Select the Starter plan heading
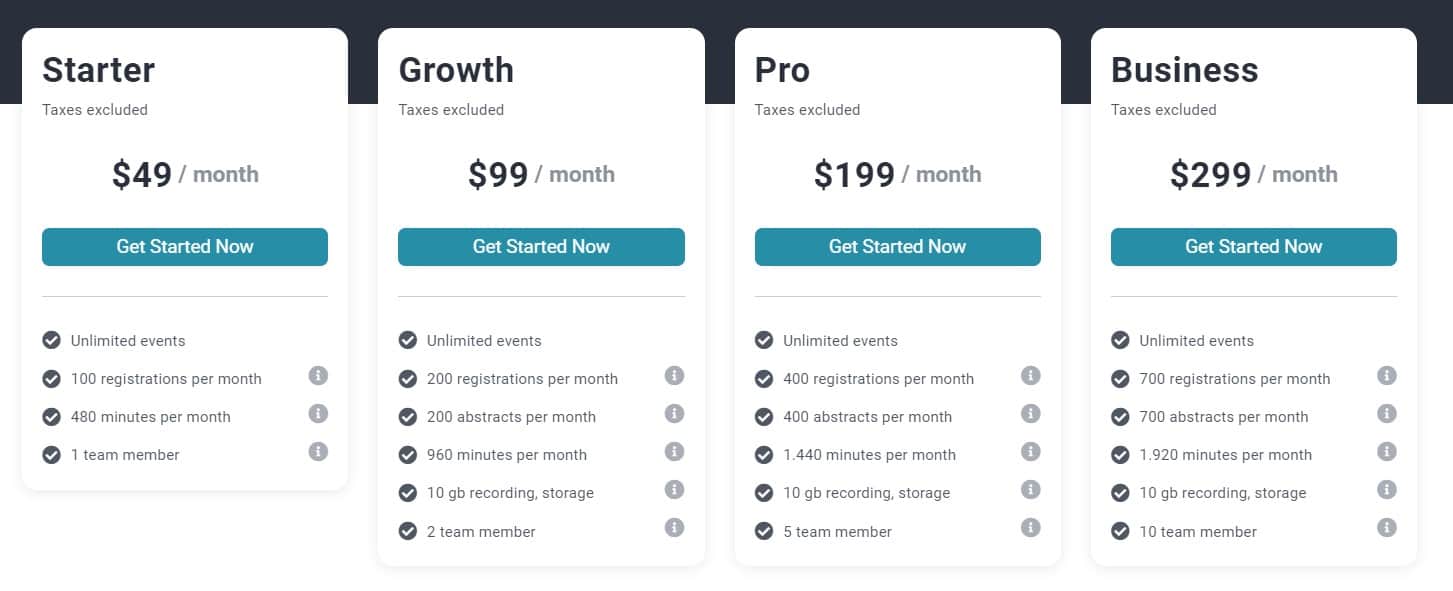Viewport: 1453px width, 591px height. 98,70
